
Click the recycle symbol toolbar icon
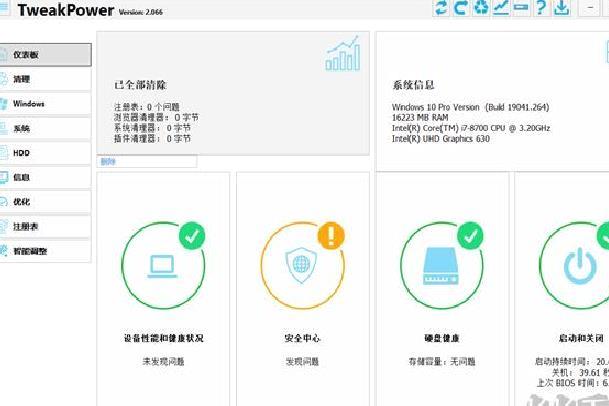coord(481,7)
